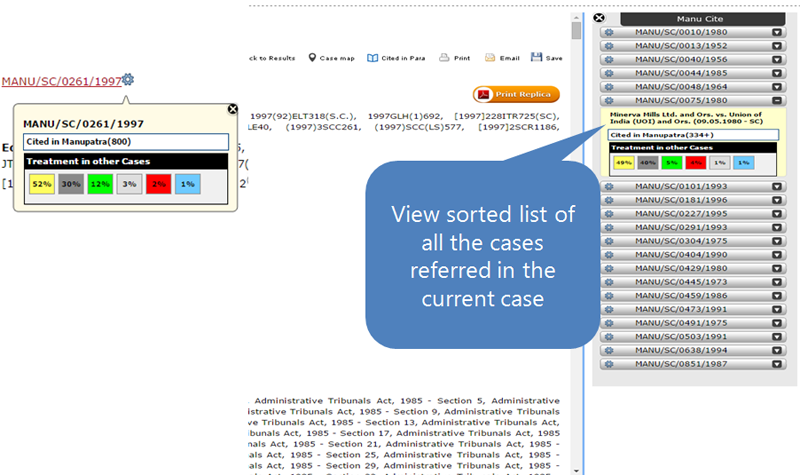800x475 pixels.
Task: Collapse the MANU/SC/0075/1980 entry
Action: [776, 101]
